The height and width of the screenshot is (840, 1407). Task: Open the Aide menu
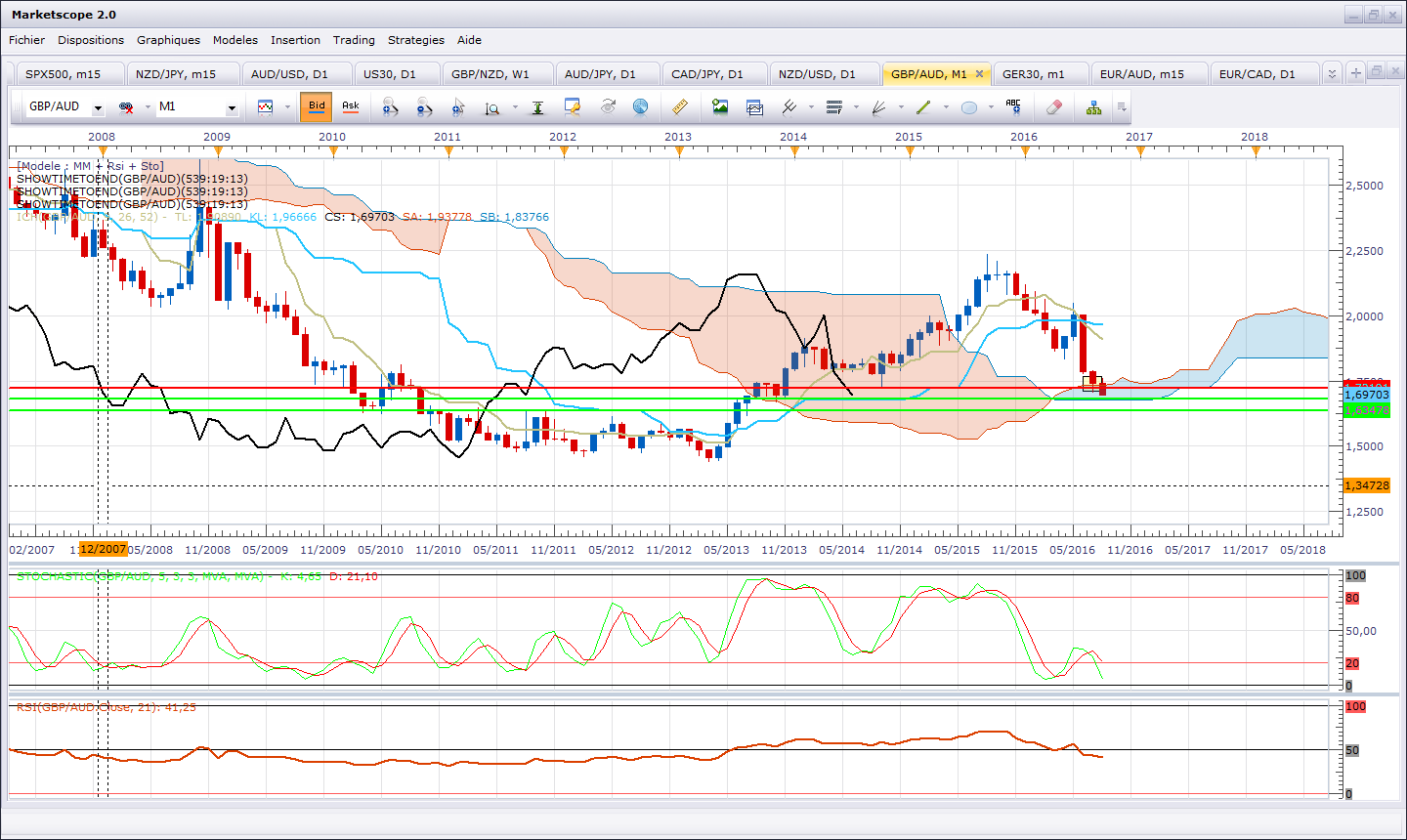469,40
